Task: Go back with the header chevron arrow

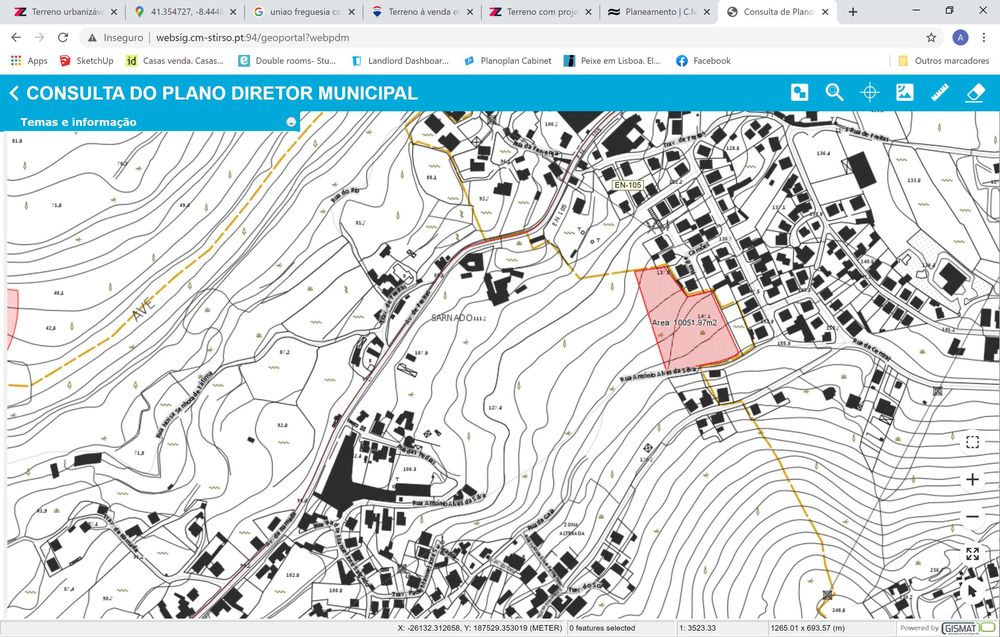Action: pos(14,93)
